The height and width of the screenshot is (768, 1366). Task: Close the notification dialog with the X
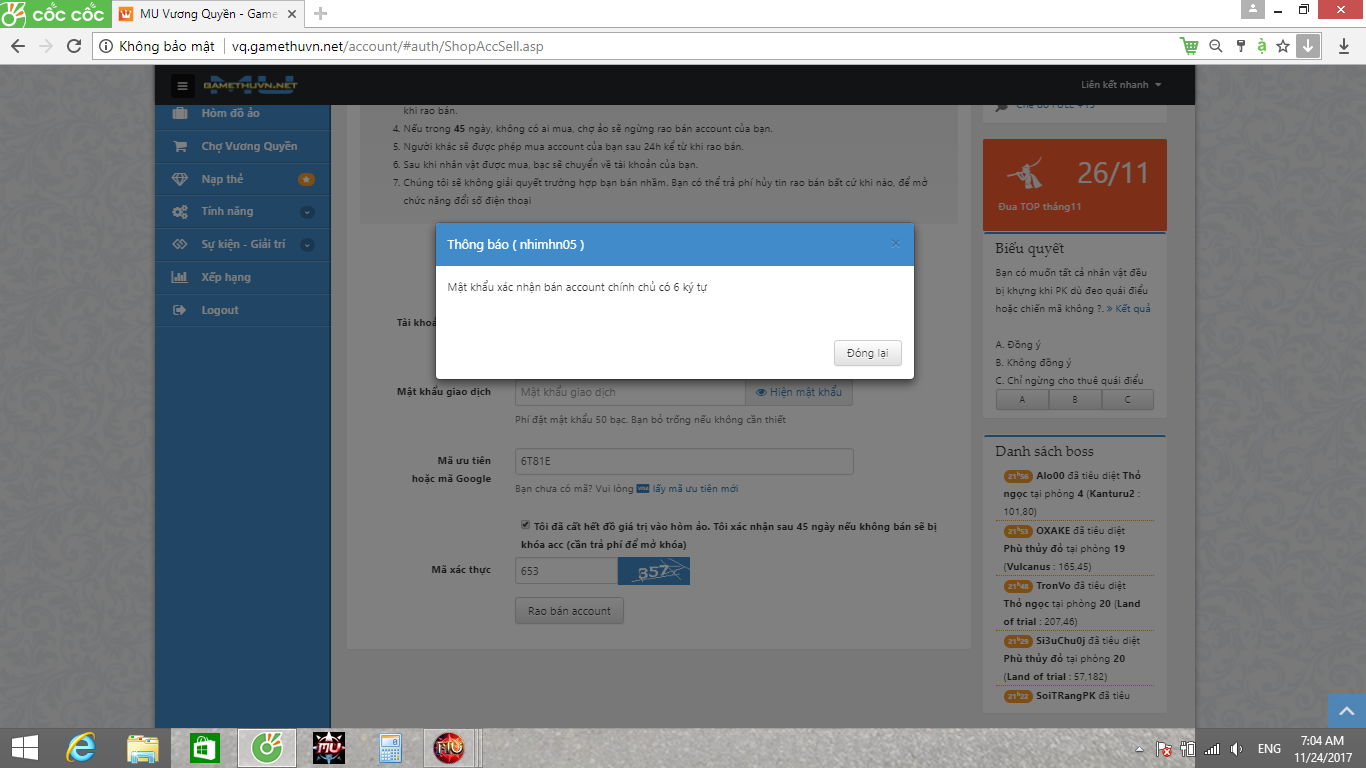(x=895, y=243)
